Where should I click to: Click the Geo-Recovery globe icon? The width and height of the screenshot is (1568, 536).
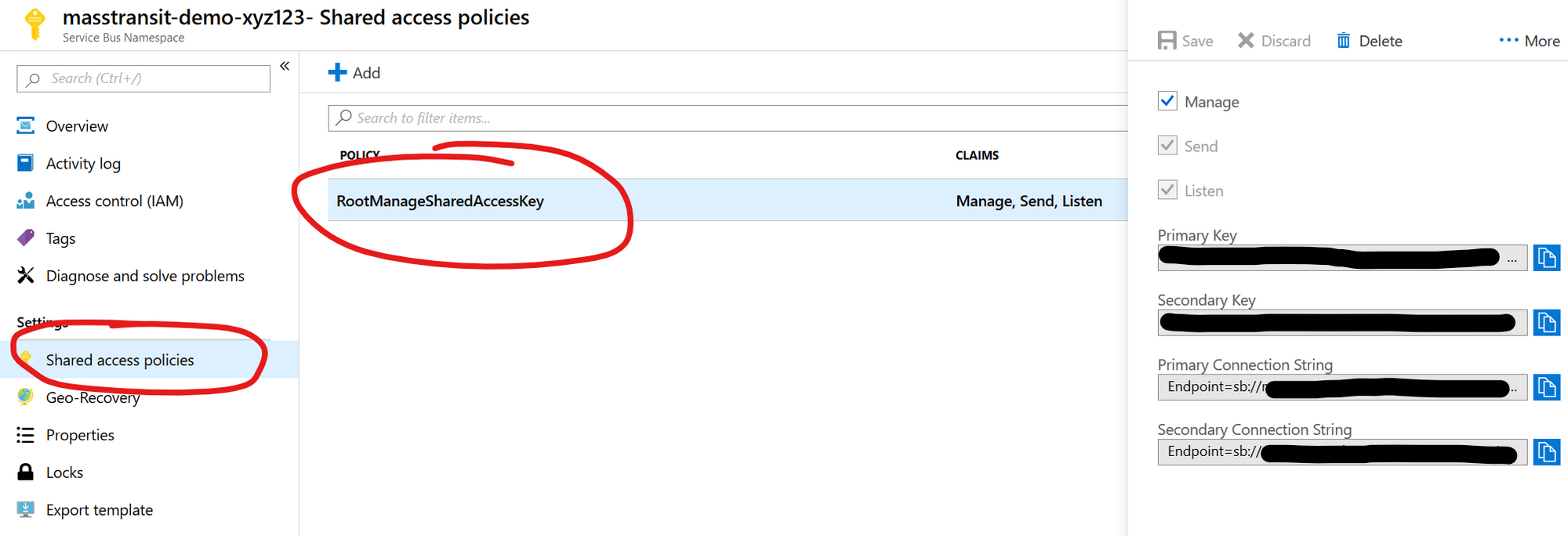click(x=25, y=397)
